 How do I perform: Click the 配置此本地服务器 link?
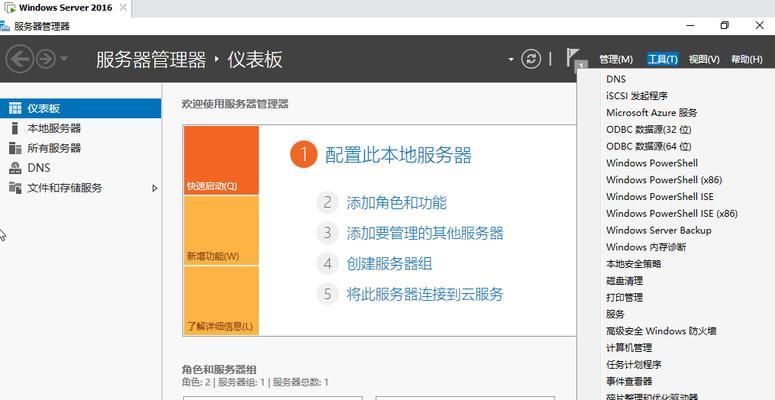point(398,155)
